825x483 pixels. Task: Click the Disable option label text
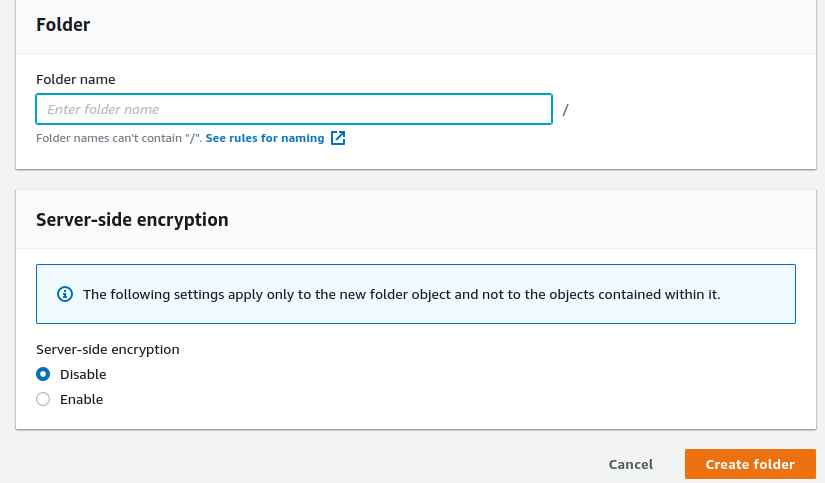click(x=83, y=374)
